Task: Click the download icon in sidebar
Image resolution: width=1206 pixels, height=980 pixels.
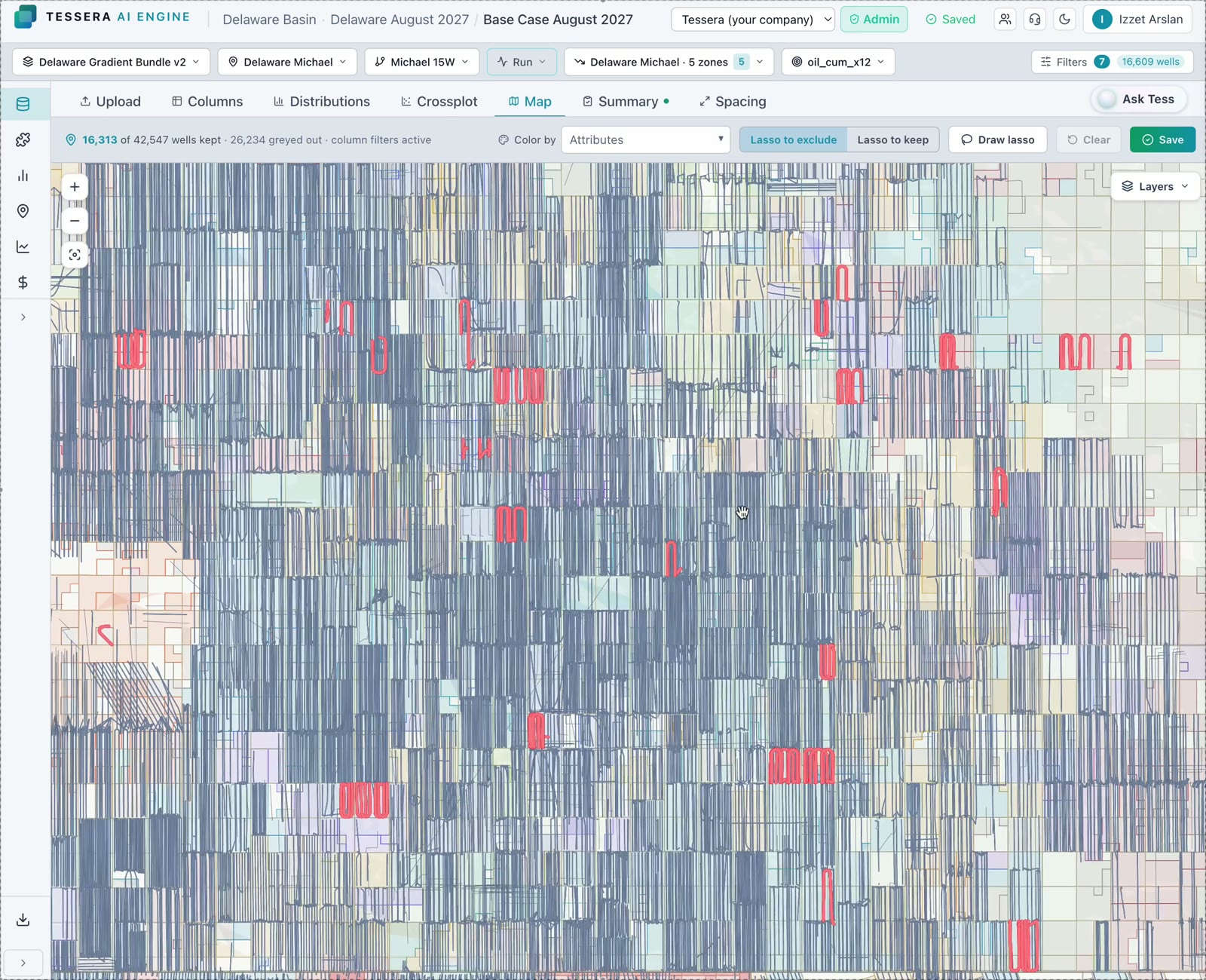Action: tap(23, 920)
